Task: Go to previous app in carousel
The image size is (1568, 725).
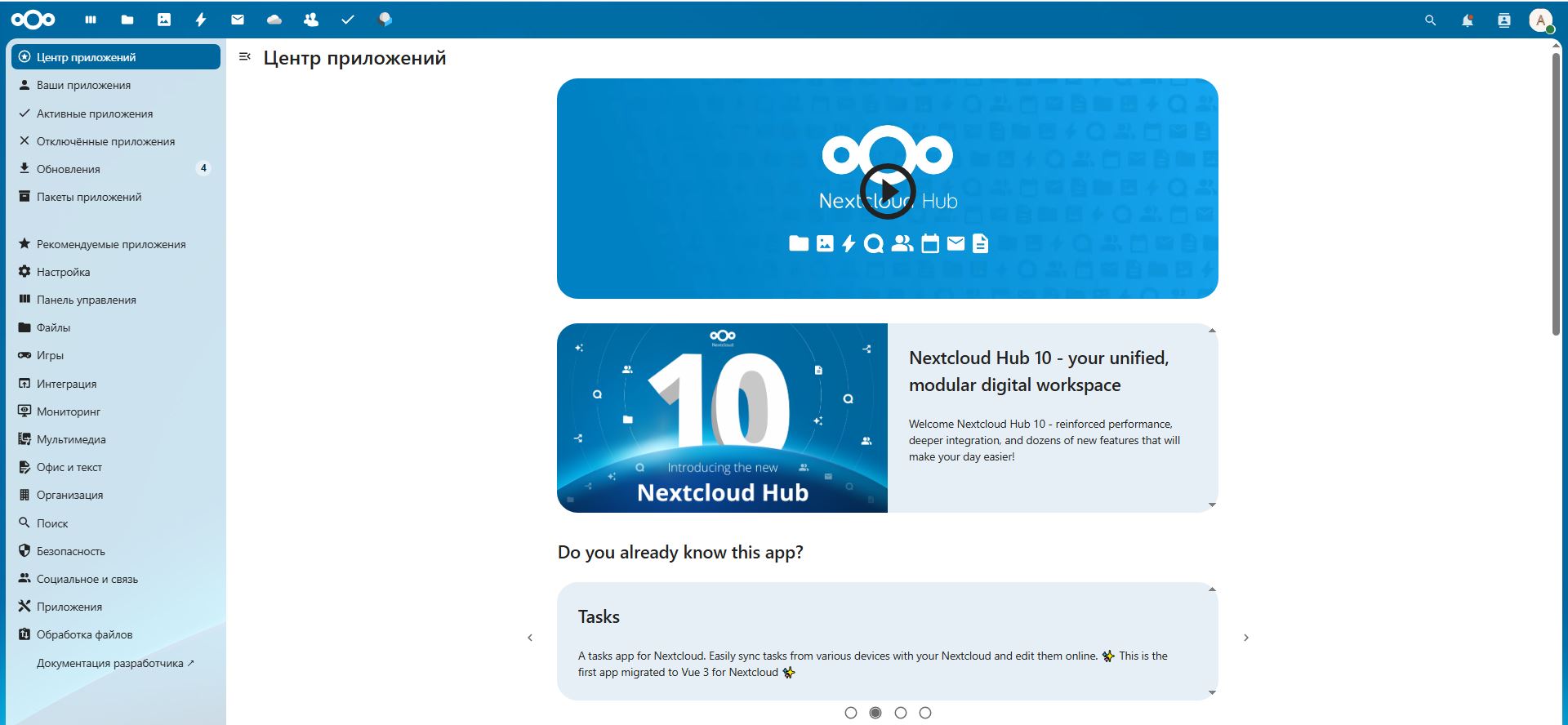Action: (530, 638)
